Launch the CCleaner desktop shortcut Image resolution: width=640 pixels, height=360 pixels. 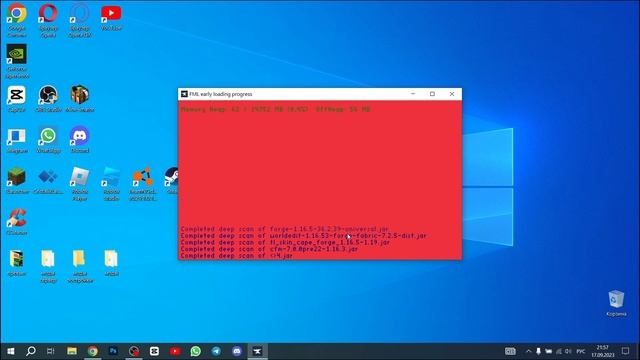[x=17, y=222]
